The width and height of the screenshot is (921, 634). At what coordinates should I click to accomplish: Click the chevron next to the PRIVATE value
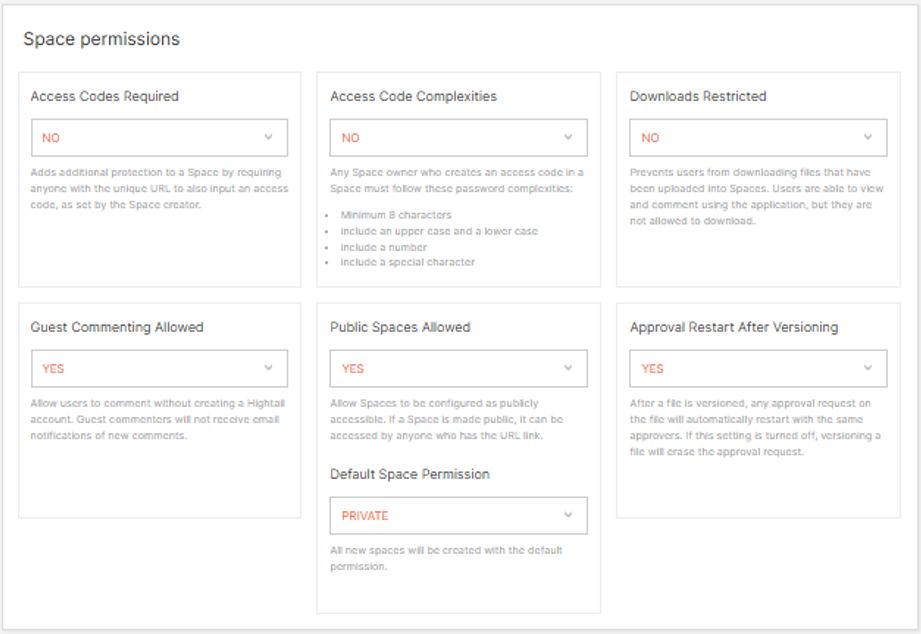(568, 515)
